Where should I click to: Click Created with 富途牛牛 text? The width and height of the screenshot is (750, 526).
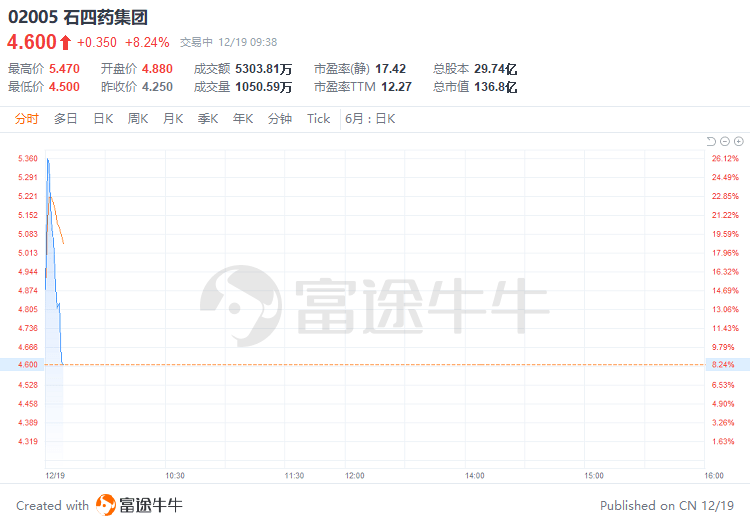(x=99, y=505)
